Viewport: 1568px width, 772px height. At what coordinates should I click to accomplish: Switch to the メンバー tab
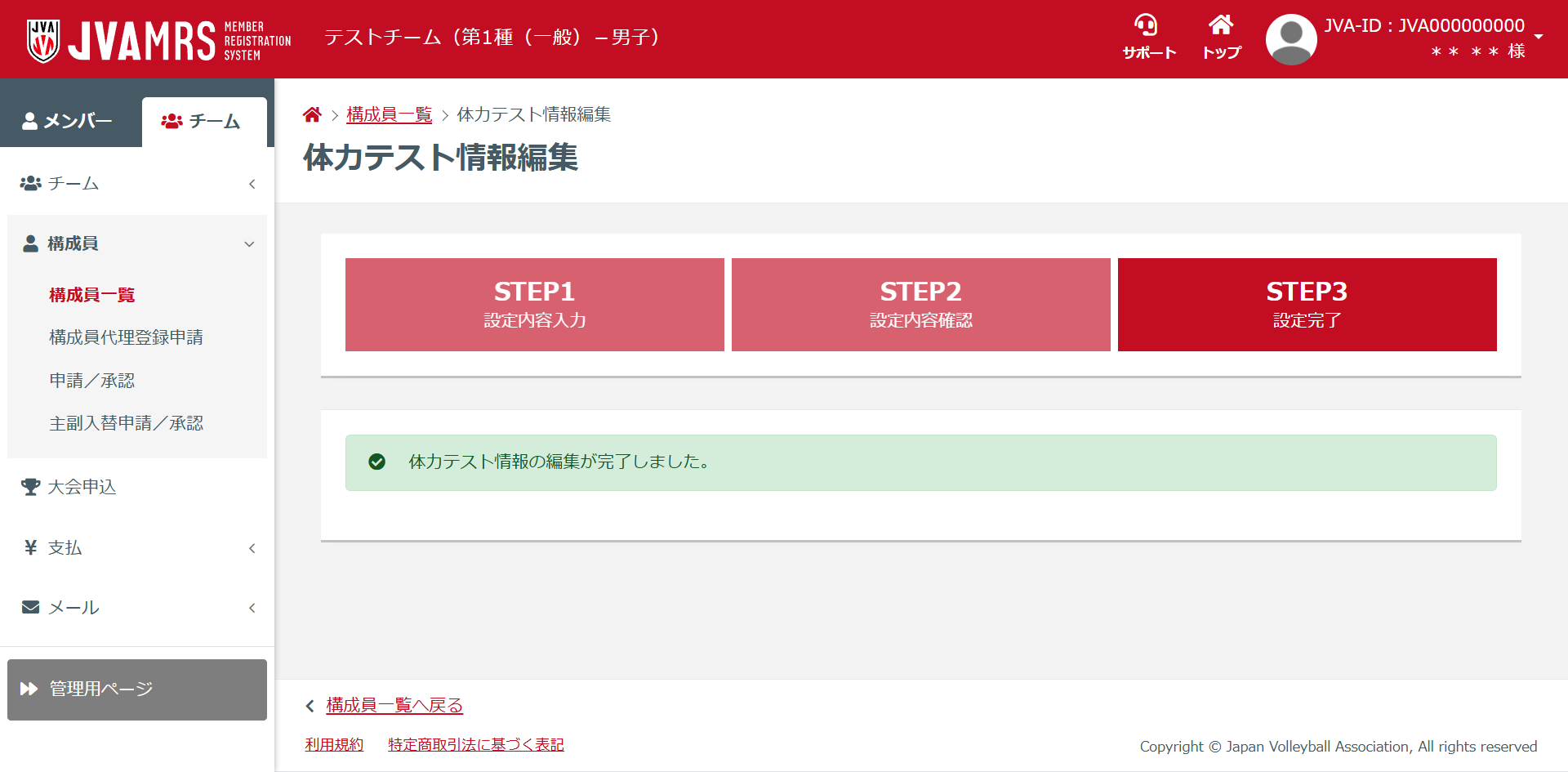(68, 121)
